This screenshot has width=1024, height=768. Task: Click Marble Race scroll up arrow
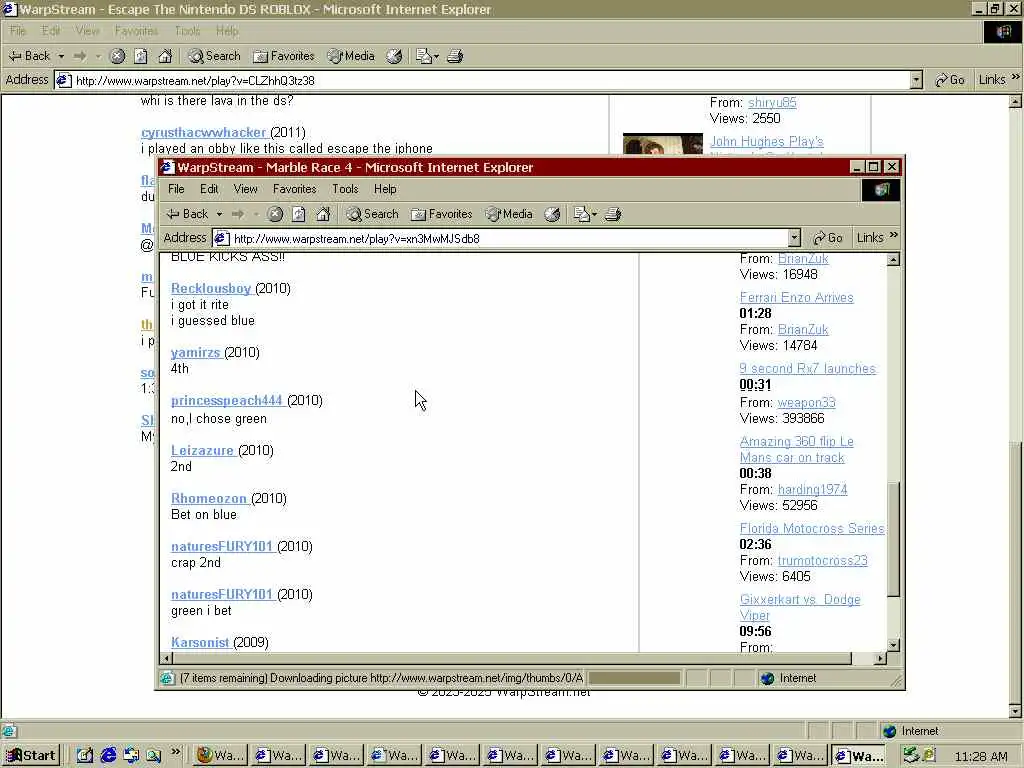tap(893, 260)
